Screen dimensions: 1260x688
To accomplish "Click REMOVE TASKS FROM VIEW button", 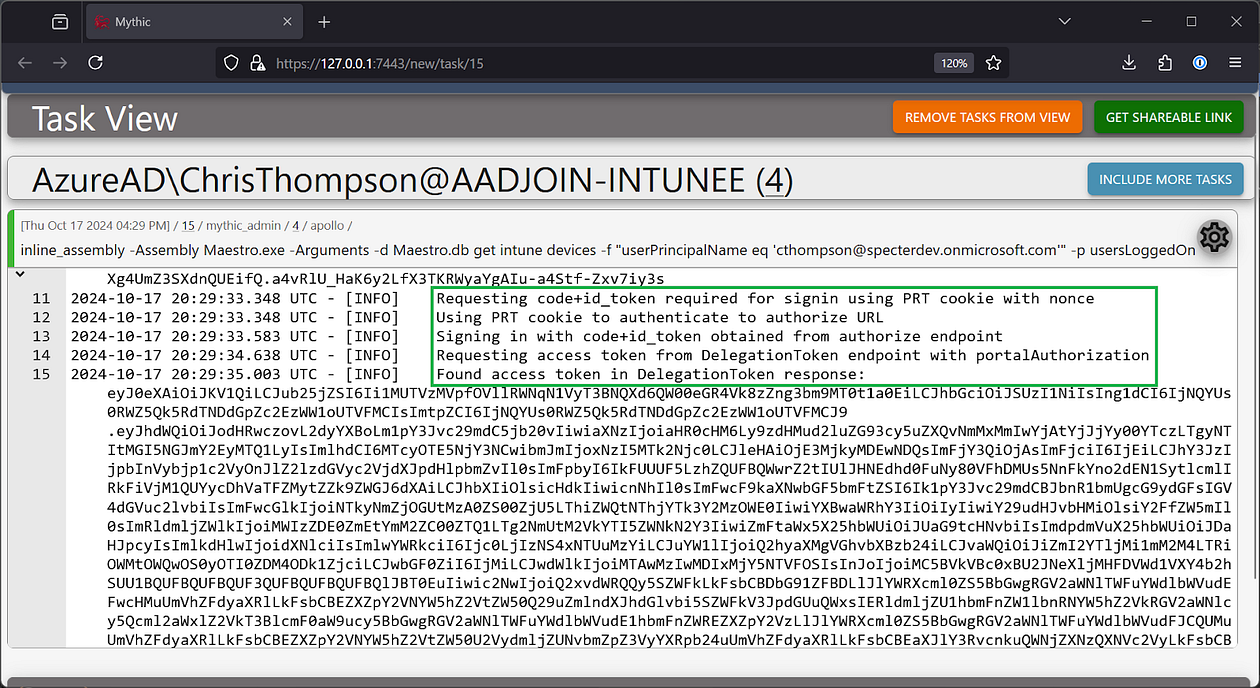I will pos(987,118).
